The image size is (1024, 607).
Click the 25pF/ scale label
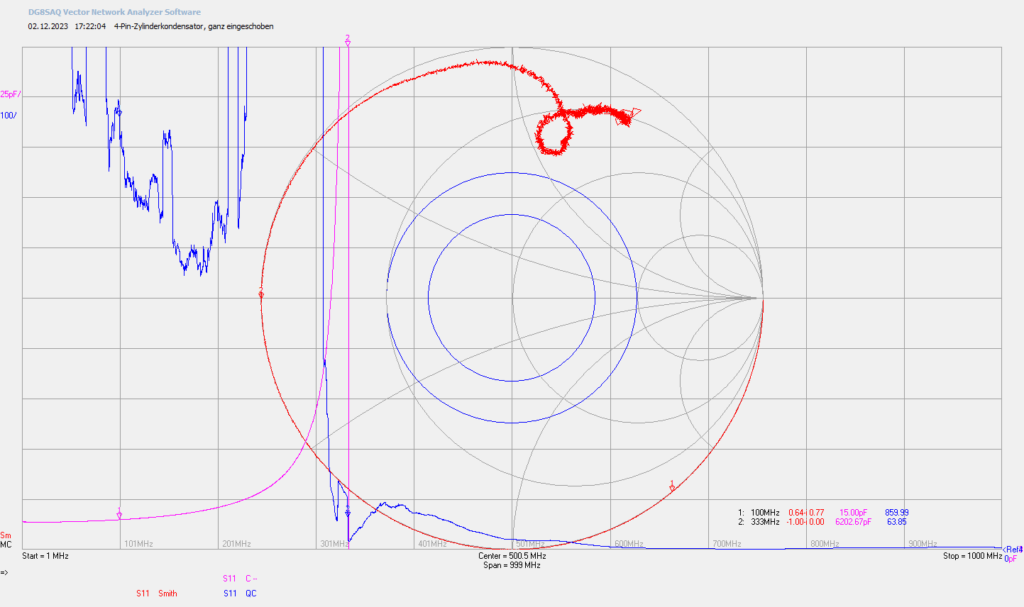10,95
